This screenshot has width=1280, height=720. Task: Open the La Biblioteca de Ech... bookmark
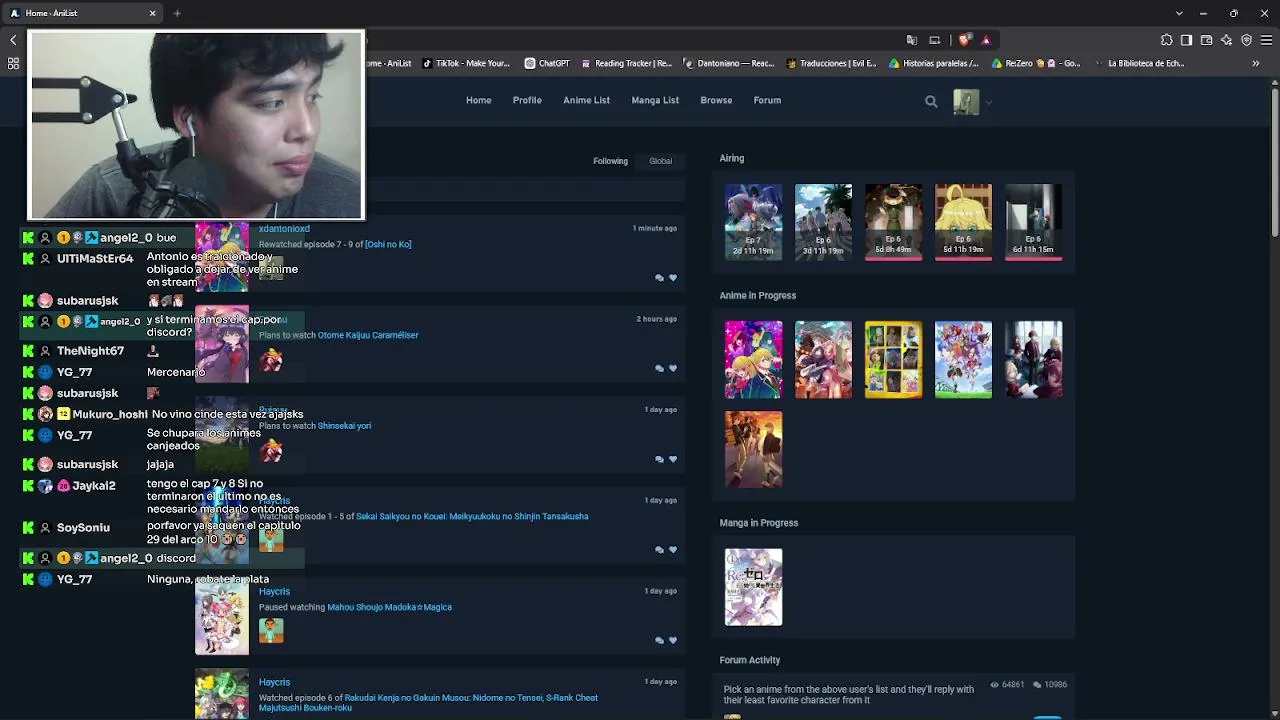tap(1138, 63)
